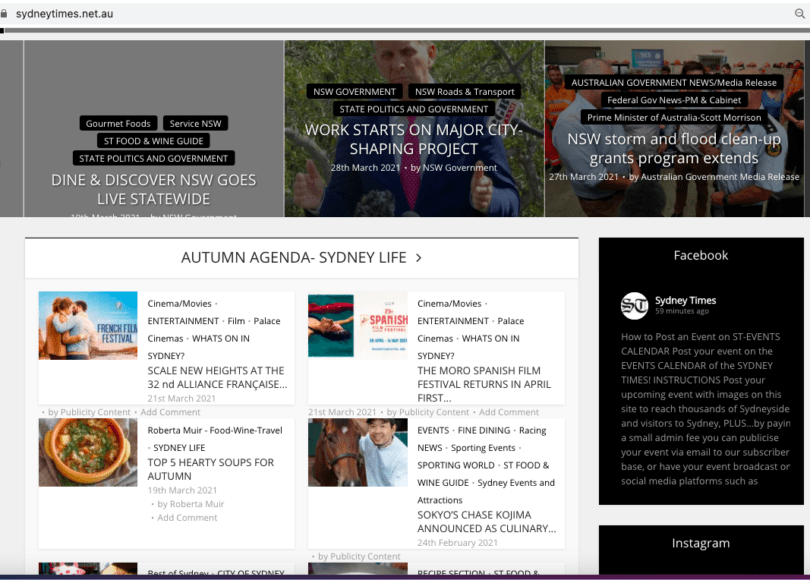Click the SYDNEY LIFE category on the soups article

point(179,448)
